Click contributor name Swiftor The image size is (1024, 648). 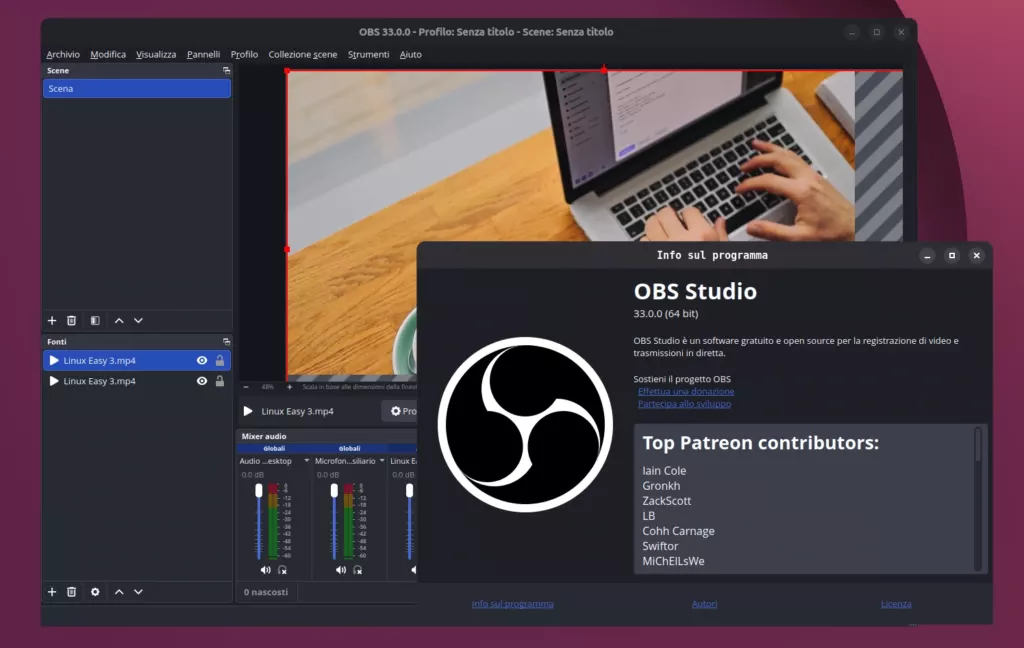pyautogui.click(x=660, y=546)
